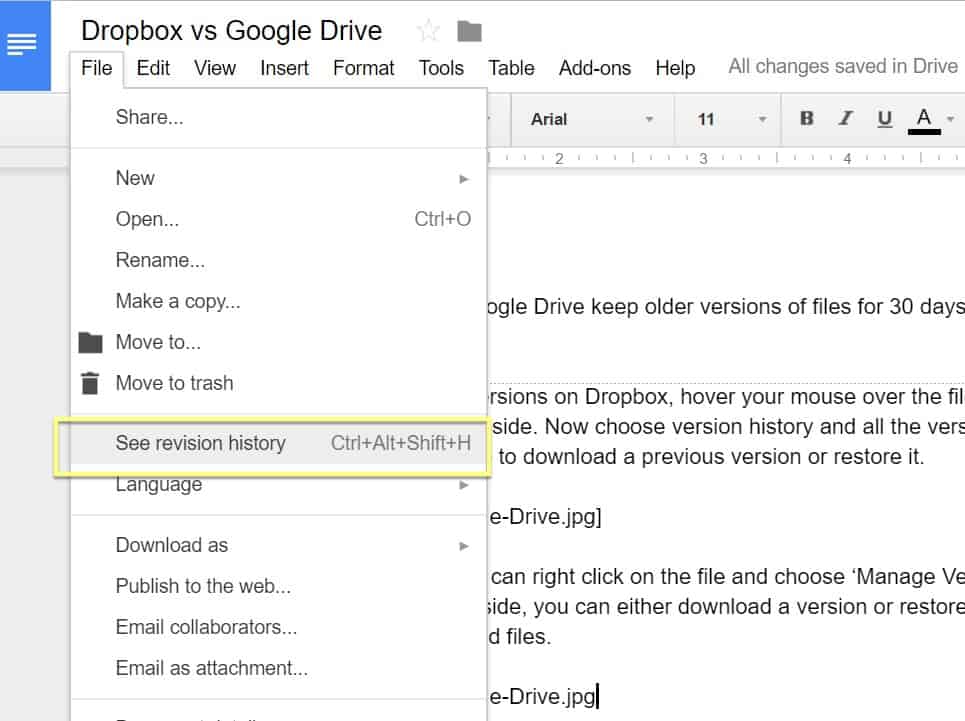Select the Bold formatting icon
This screenshot has width=965, height=721.
(806, 118)
